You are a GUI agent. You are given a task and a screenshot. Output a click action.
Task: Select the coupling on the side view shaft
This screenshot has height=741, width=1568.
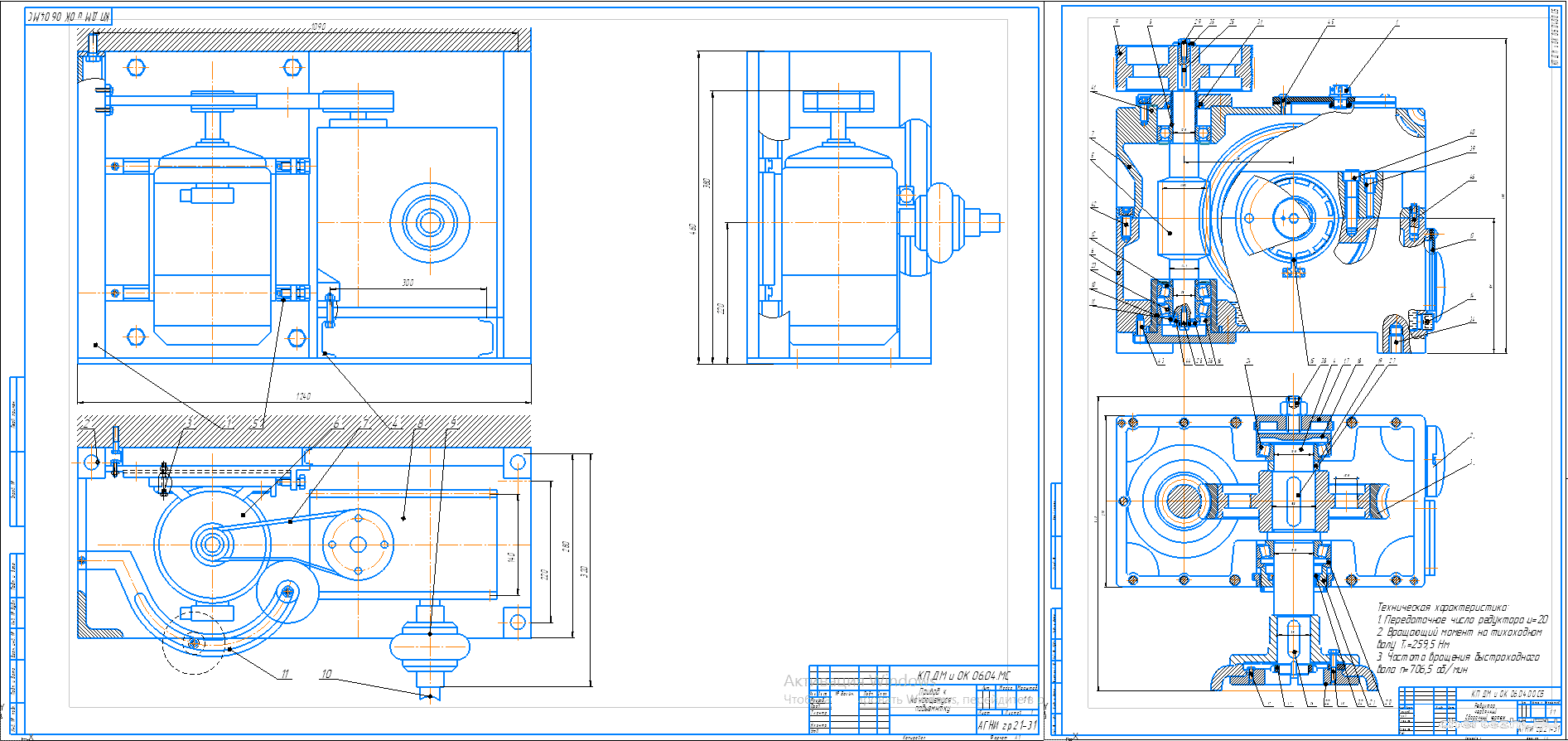pyautogui.click(x=945, y=222)
